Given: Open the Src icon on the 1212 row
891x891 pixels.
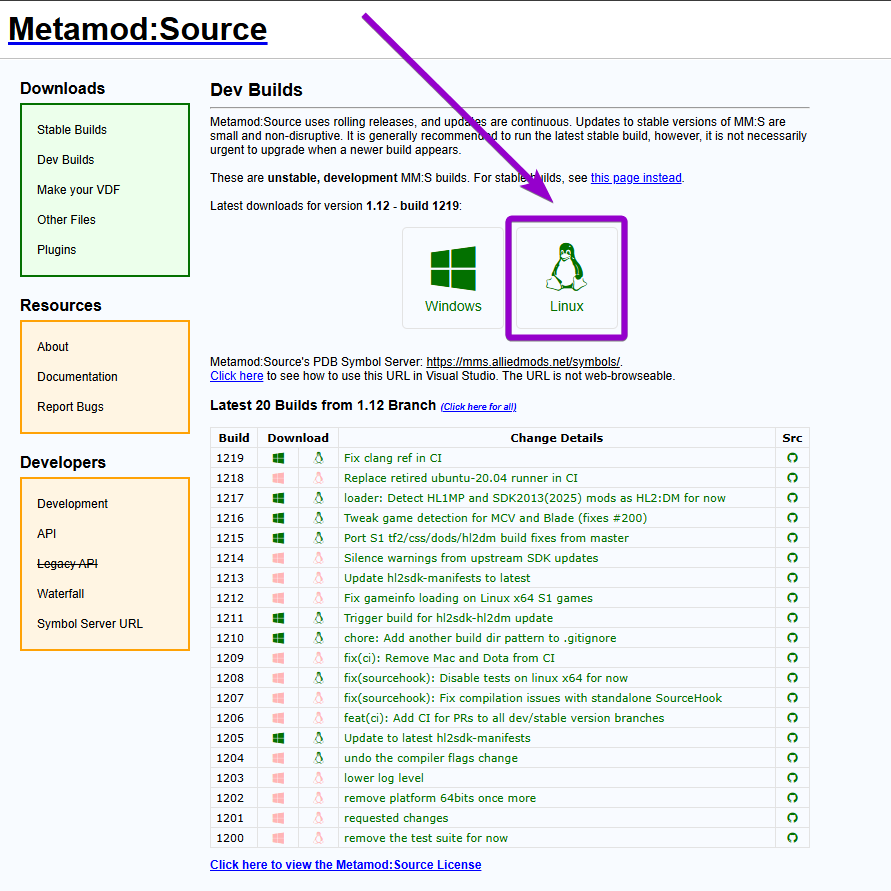Looking at the screenshot, I should 792,598.
